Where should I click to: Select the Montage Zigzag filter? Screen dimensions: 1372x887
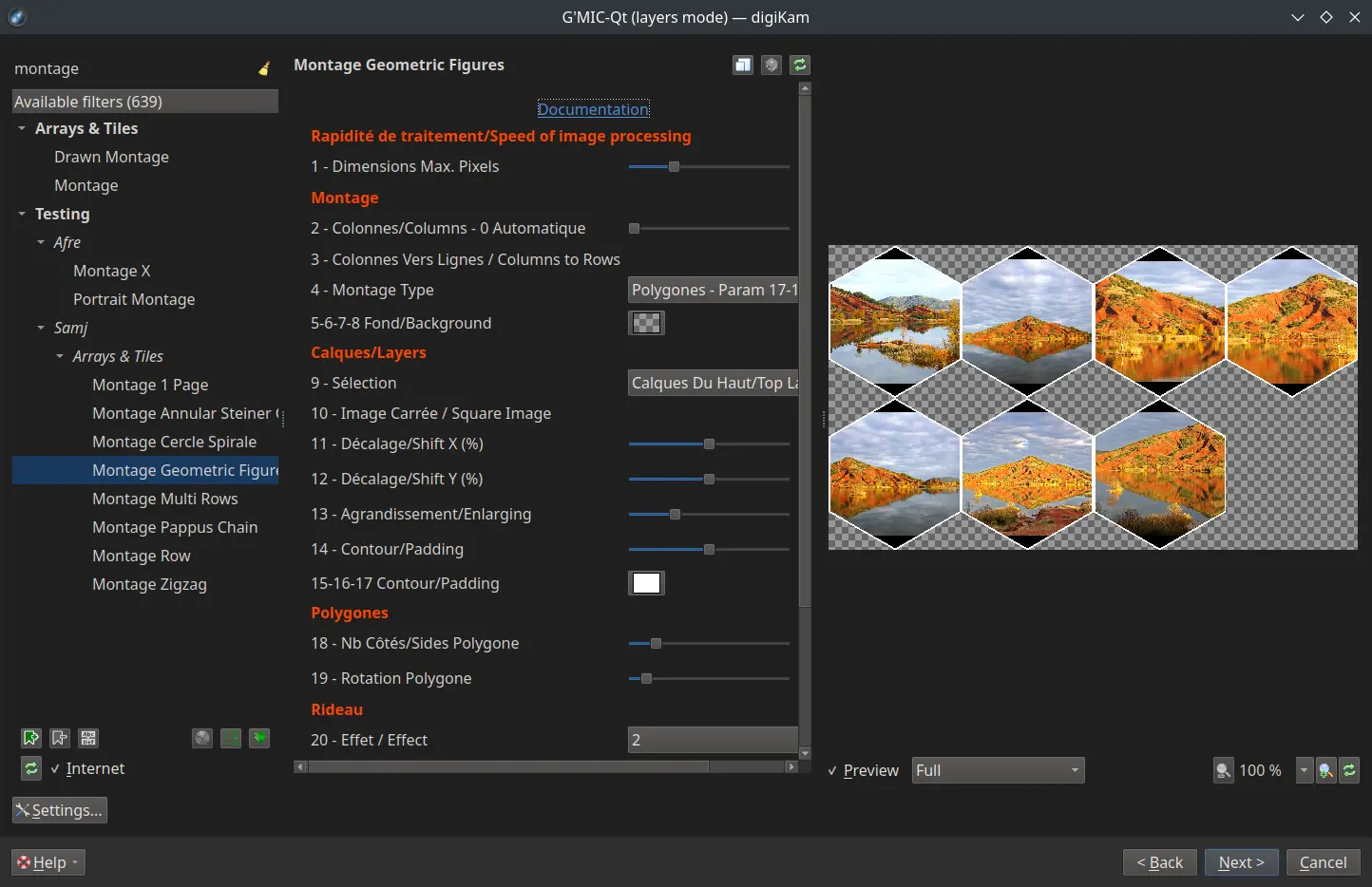pos(149,584)
